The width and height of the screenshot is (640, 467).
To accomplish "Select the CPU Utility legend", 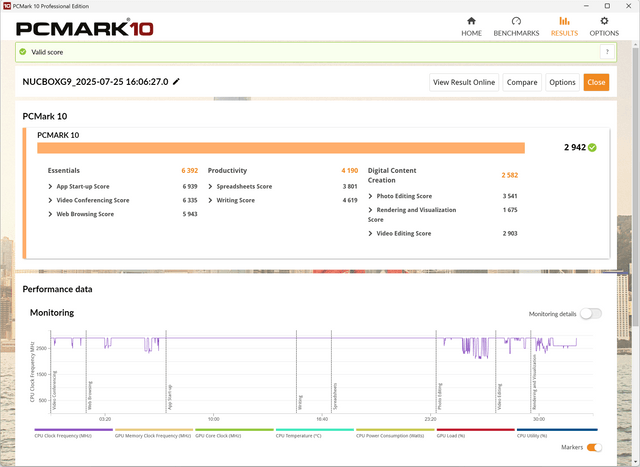I will (557, 433).
